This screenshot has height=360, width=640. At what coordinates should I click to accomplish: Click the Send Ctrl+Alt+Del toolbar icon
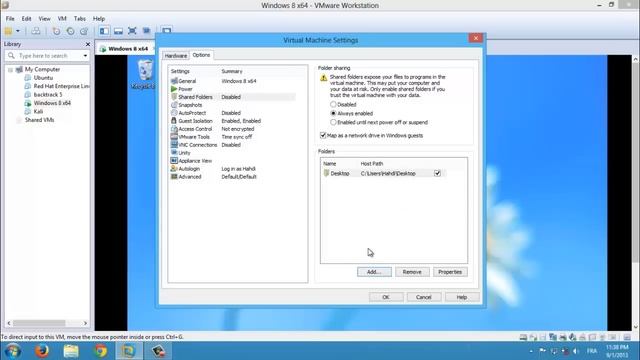(x=36, y=31)
